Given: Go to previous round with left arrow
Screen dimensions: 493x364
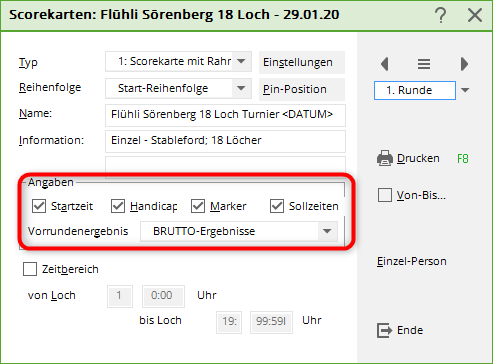Looking at the screenshot, I should pyautogui.click(x=385, y=64).
